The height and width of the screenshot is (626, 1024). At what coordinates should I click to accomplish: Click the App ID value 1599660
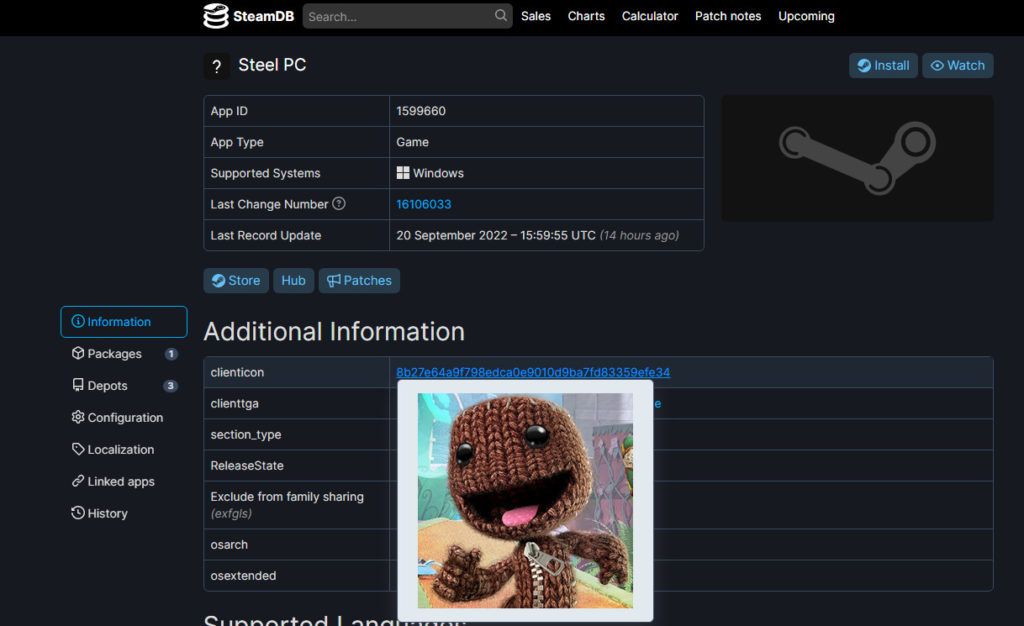click(x=421, y=111)
